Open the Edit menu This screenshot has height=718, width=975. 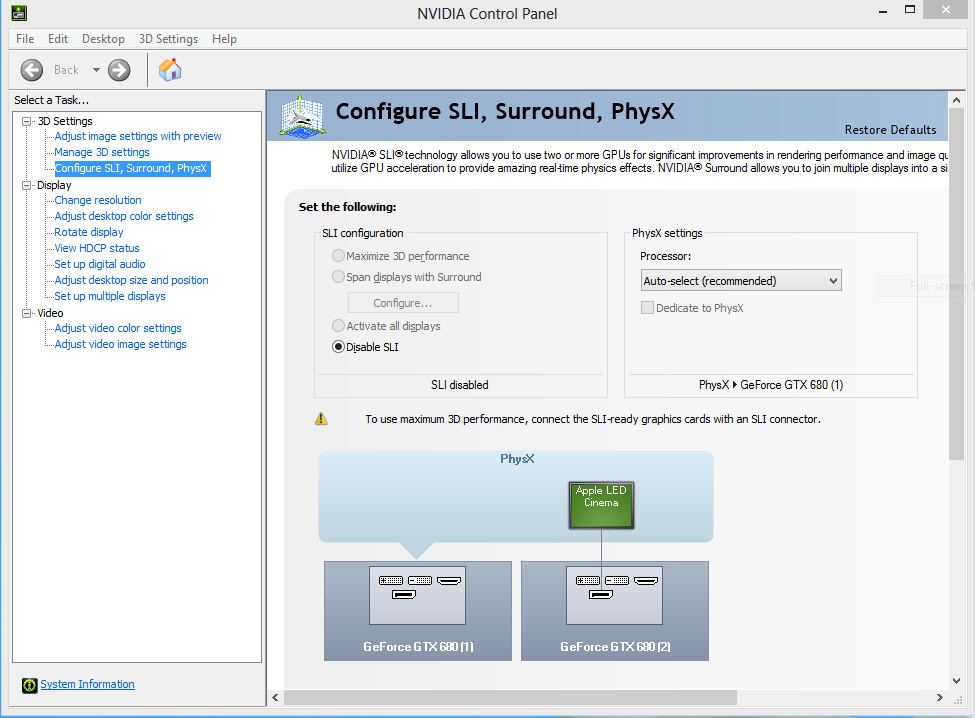click(58, 39)
